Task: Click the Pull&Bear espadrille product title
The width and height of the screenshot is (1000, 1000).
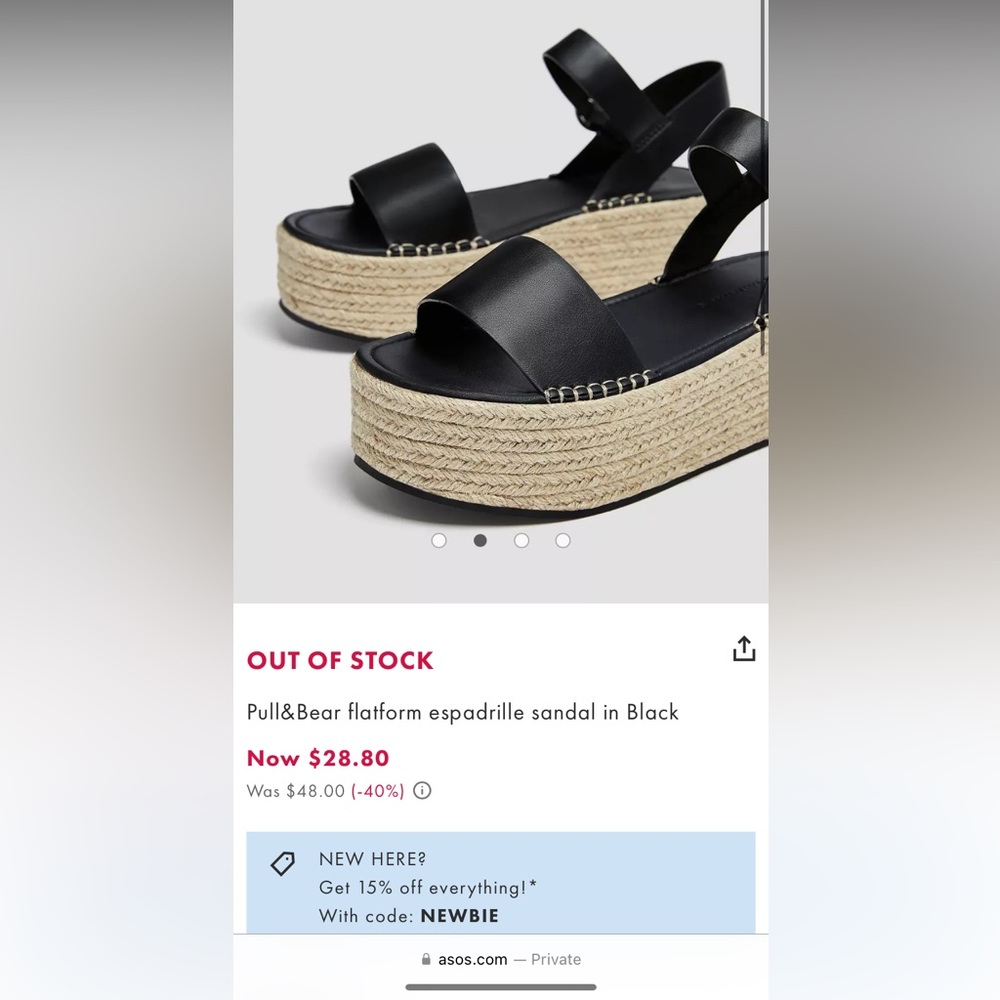Action: pyautogui.click(x=462, y=712)
